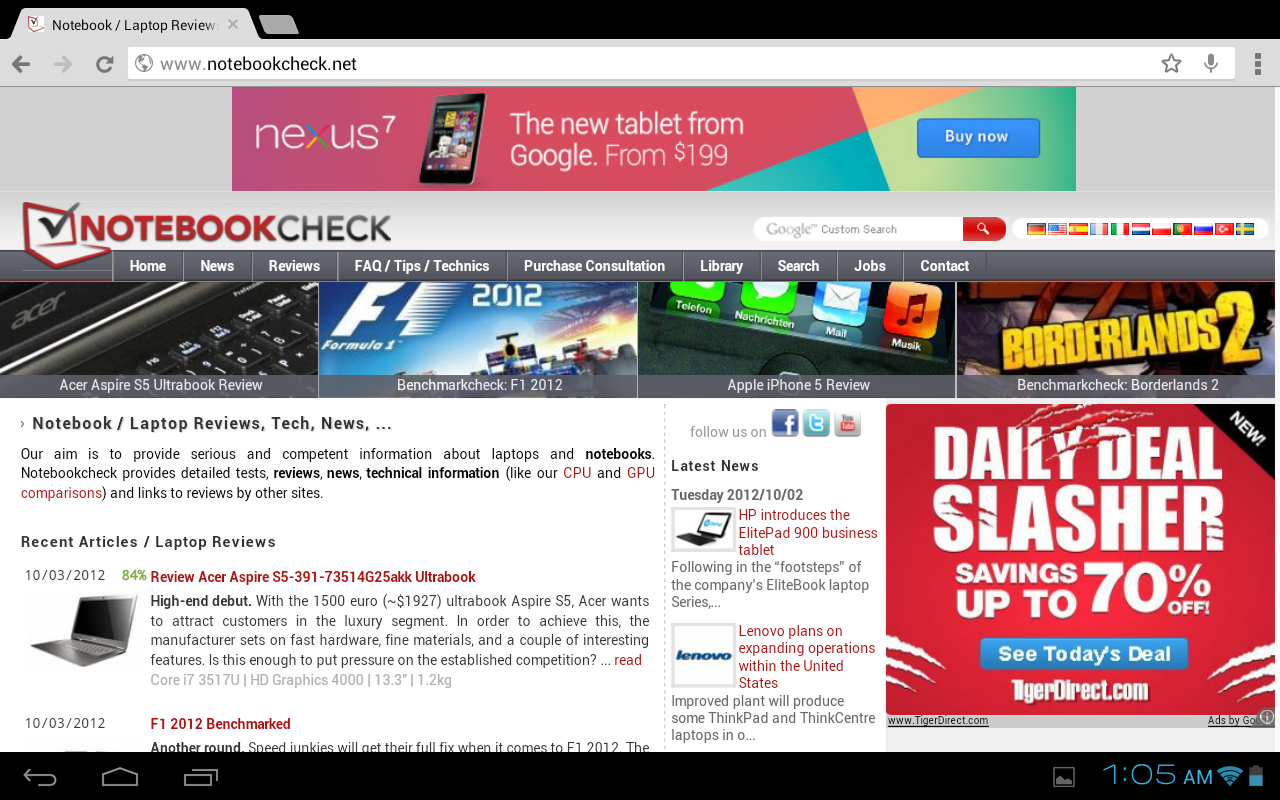Screen dimensions: 1280x800
Task: Choose the Turkish flag
Action: [1224, 229]
